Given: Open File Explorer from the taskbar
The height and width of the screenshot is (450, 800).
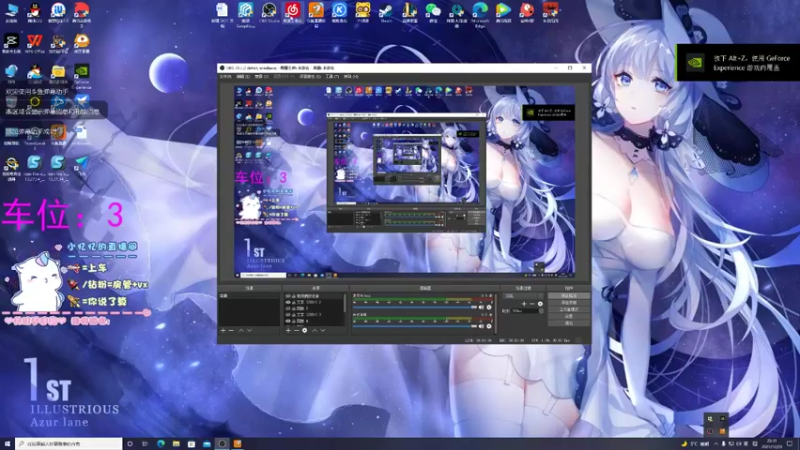Looking at the screenshot, I should tap(176, 444).
